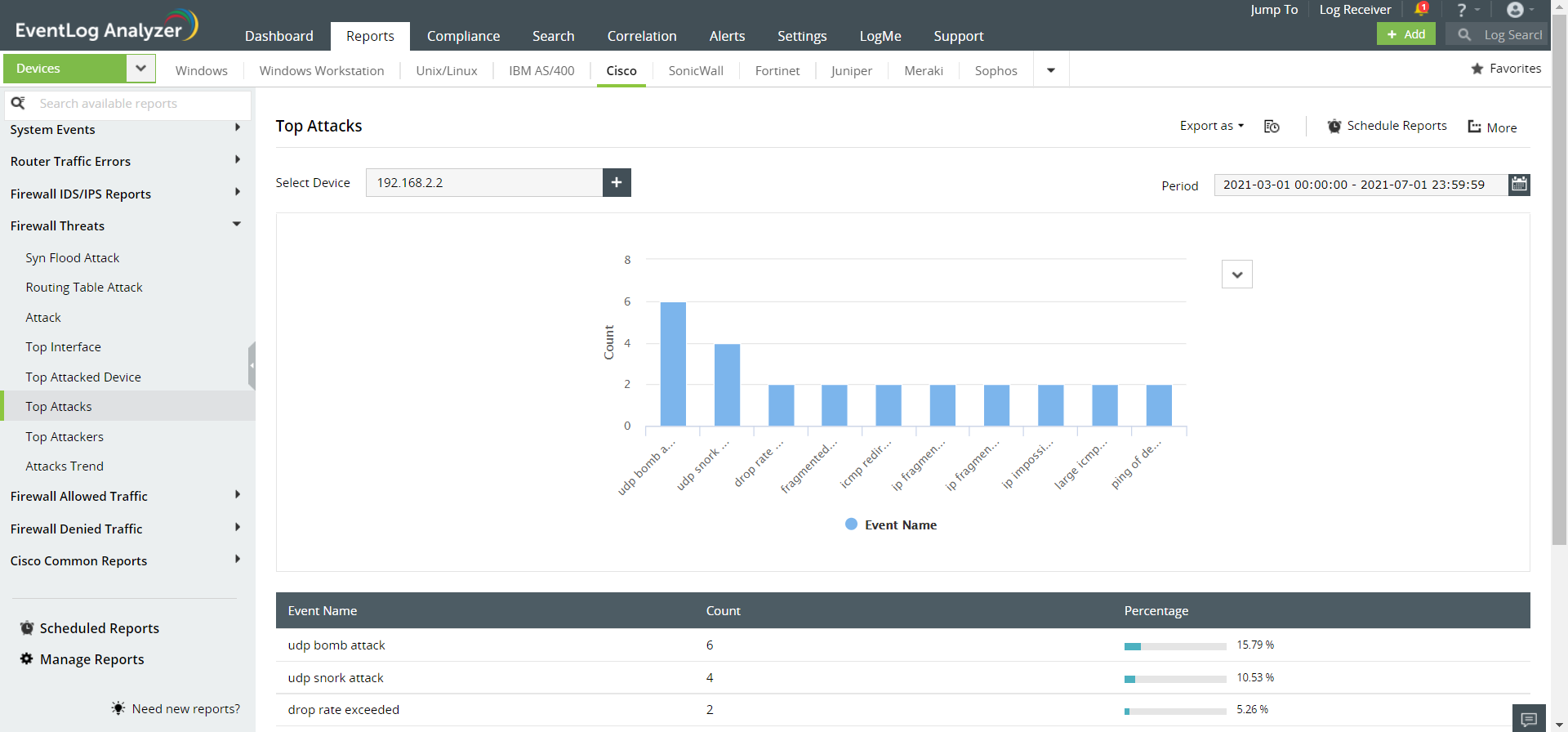
Task: Toggle the Event Name legend marker
Action: coord(851,524)
